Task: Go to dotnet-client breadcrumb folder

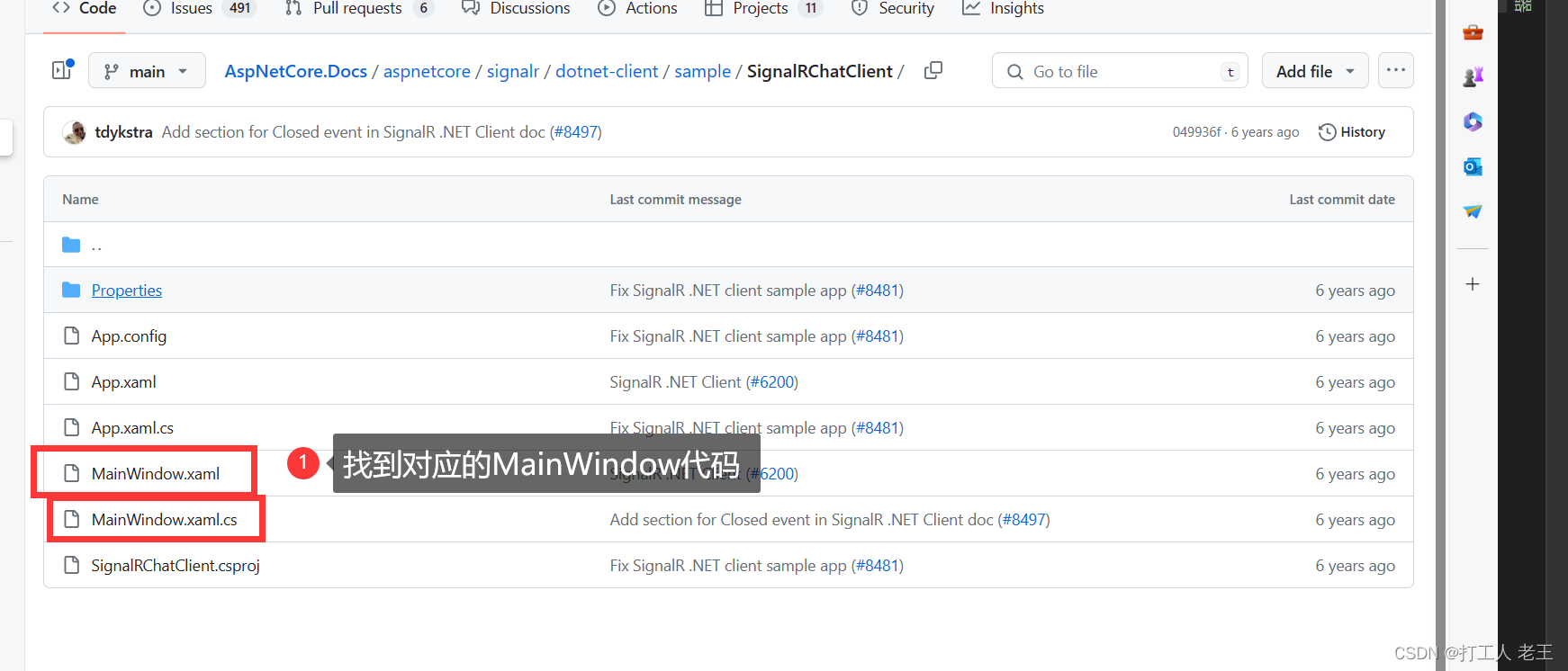Action: (607, 71)
